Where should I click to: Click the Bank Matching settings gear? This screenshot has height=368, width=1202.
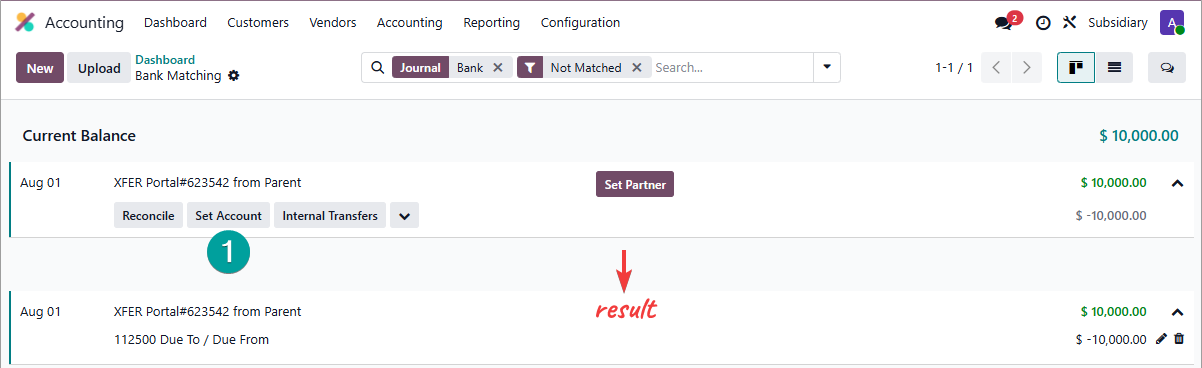coord(234,76)
